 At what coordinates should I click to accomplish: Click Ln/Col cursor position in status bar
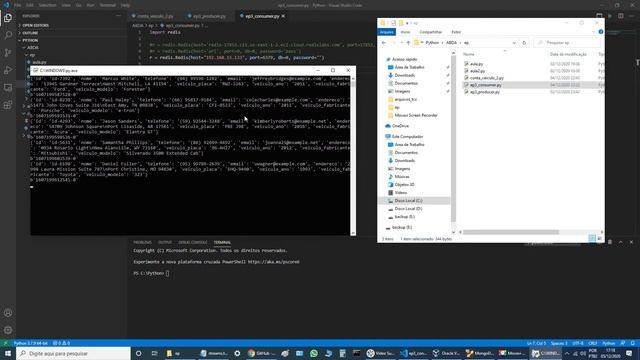coord(536,343)
